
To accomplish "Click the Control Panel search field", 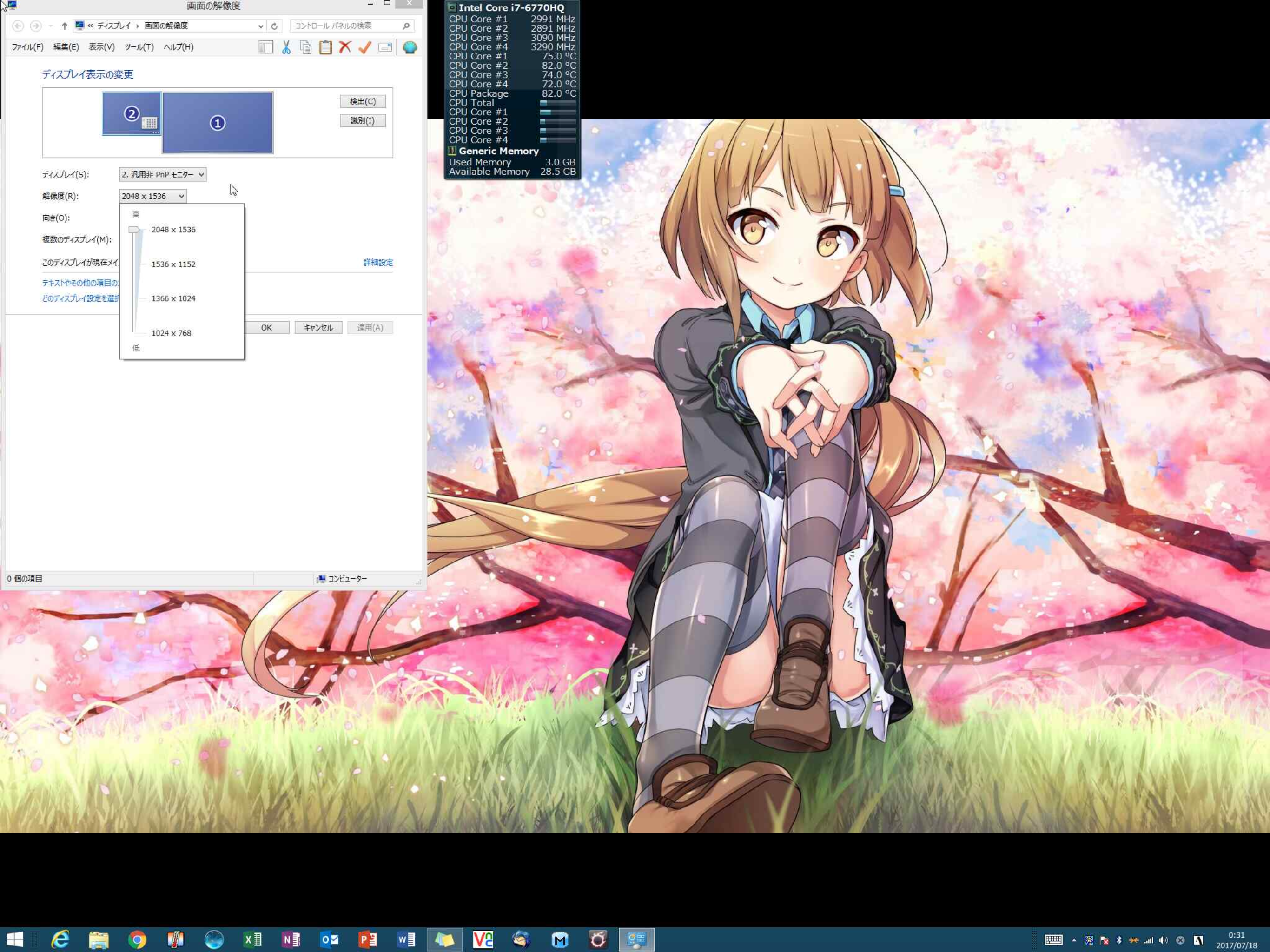I will [x=347, y=26].
